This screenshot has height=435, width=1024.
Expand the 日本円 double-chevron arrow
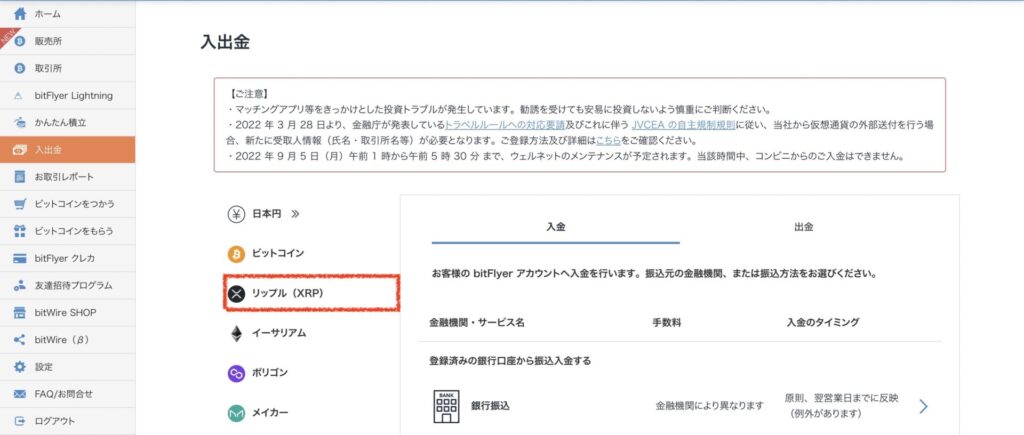click(295, 214)
